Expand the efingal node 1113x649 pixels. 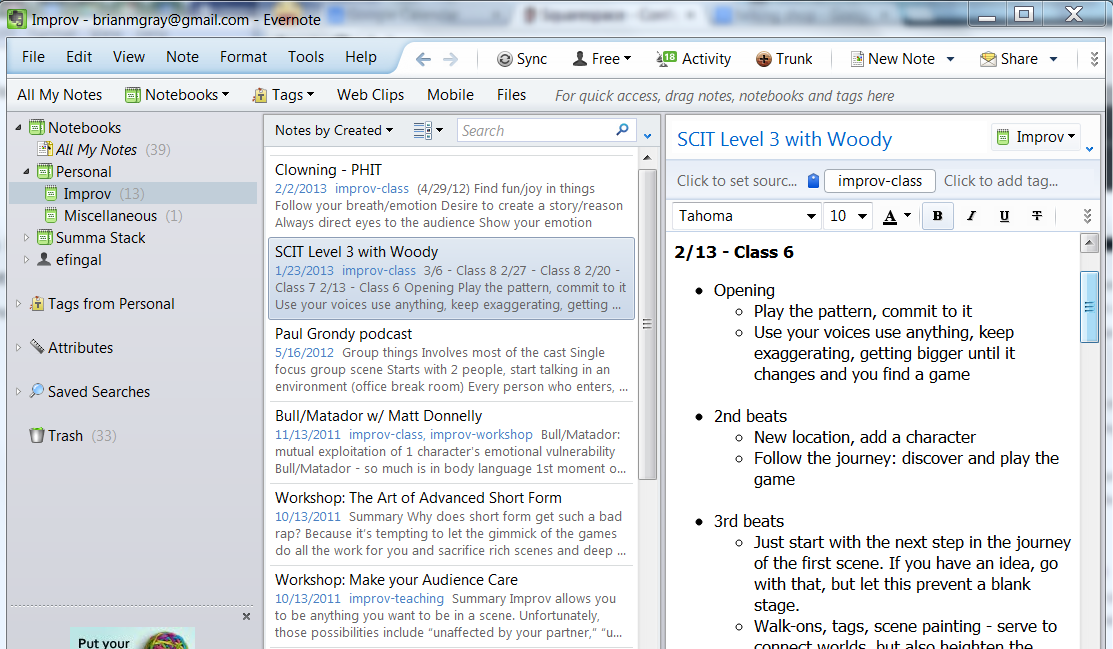click(x=26, y=260)
